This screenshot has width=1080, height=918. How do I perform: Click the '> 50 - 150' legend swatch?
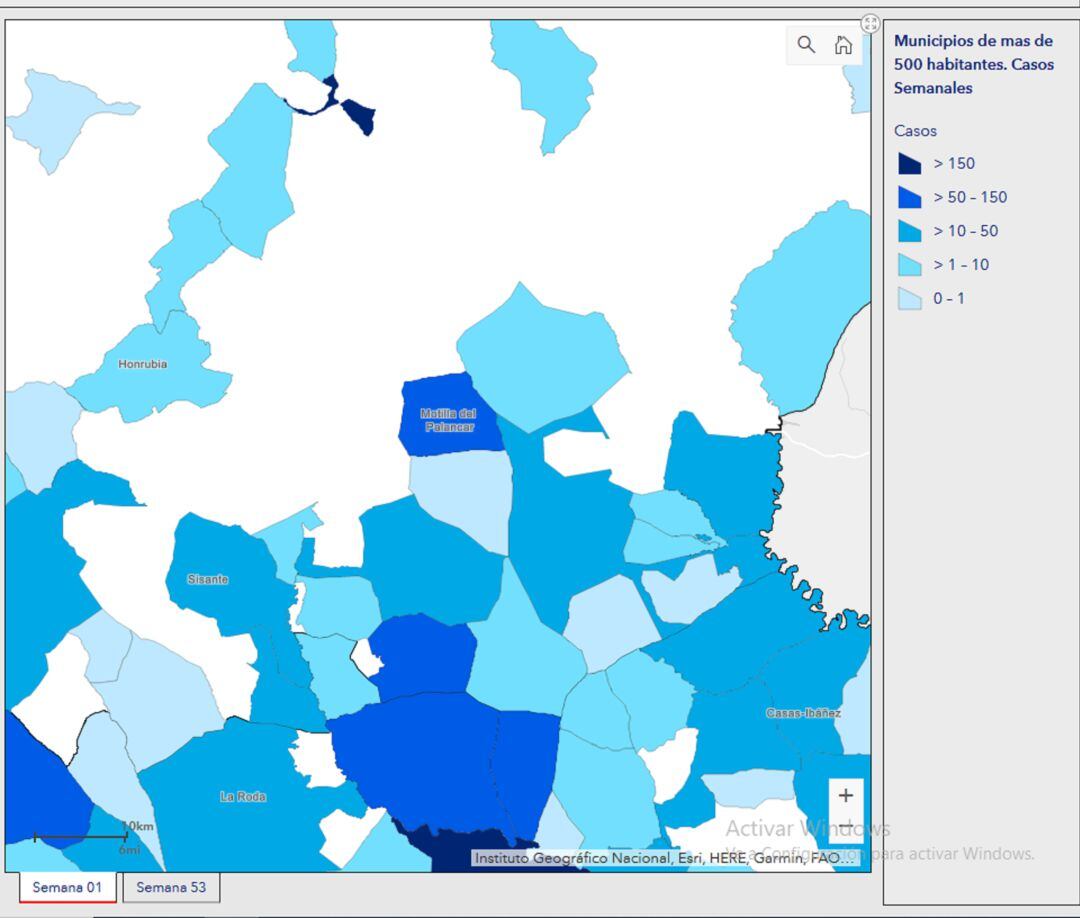(x=909, y=197)
